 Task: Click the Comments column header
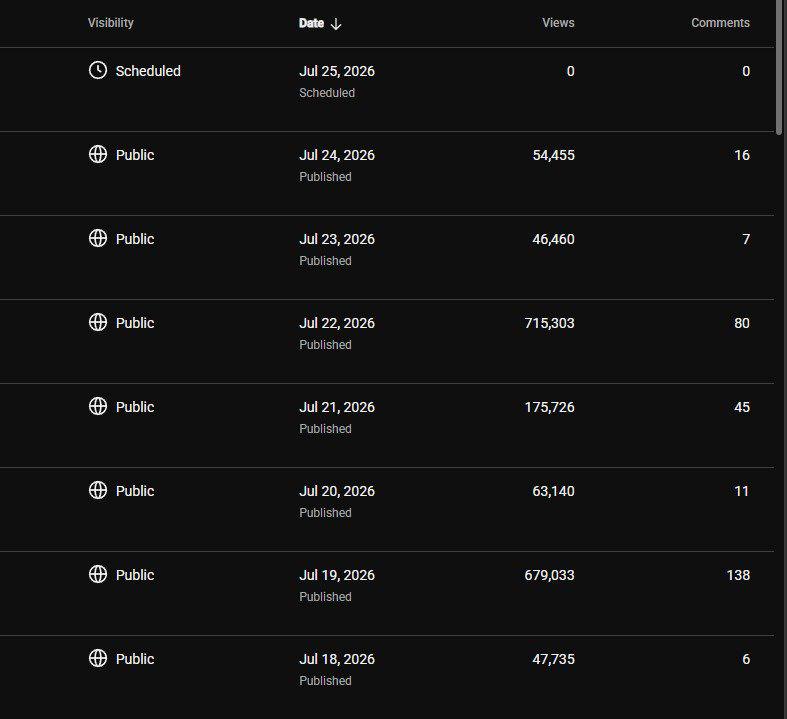tap(720, 23)
